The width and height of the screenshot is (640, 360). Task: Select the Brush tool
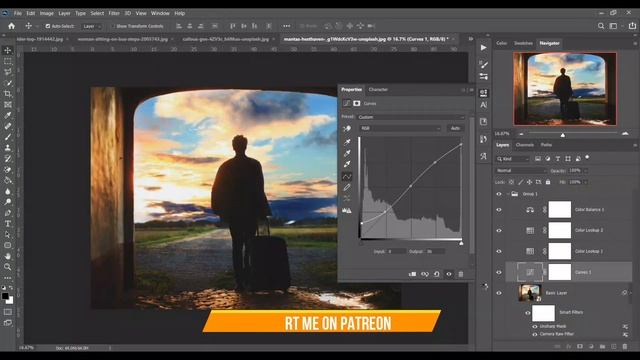click(8, 137)
